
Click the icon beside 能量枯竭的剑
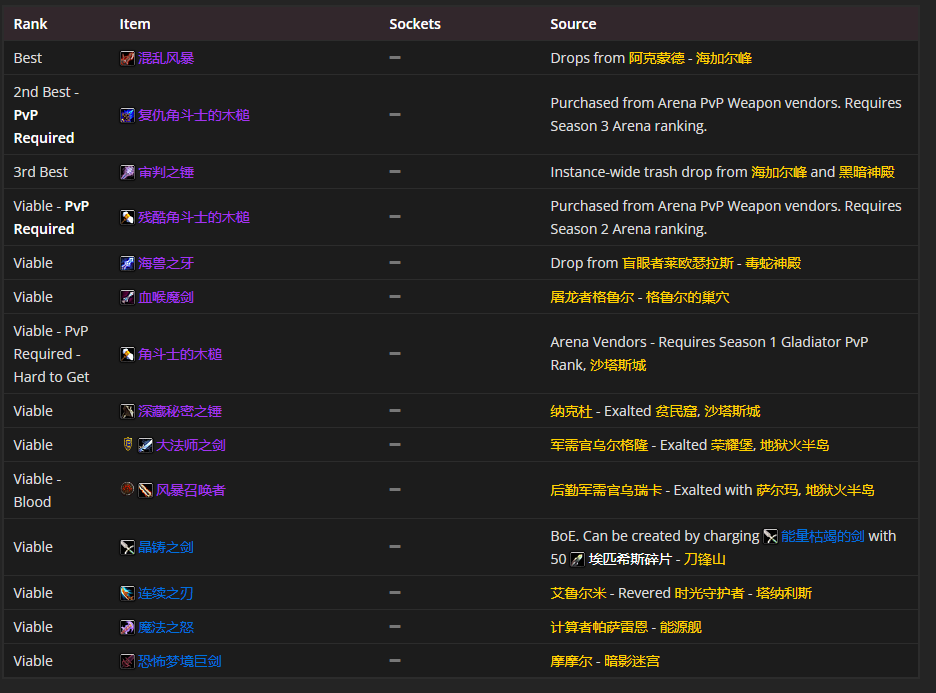770,536
